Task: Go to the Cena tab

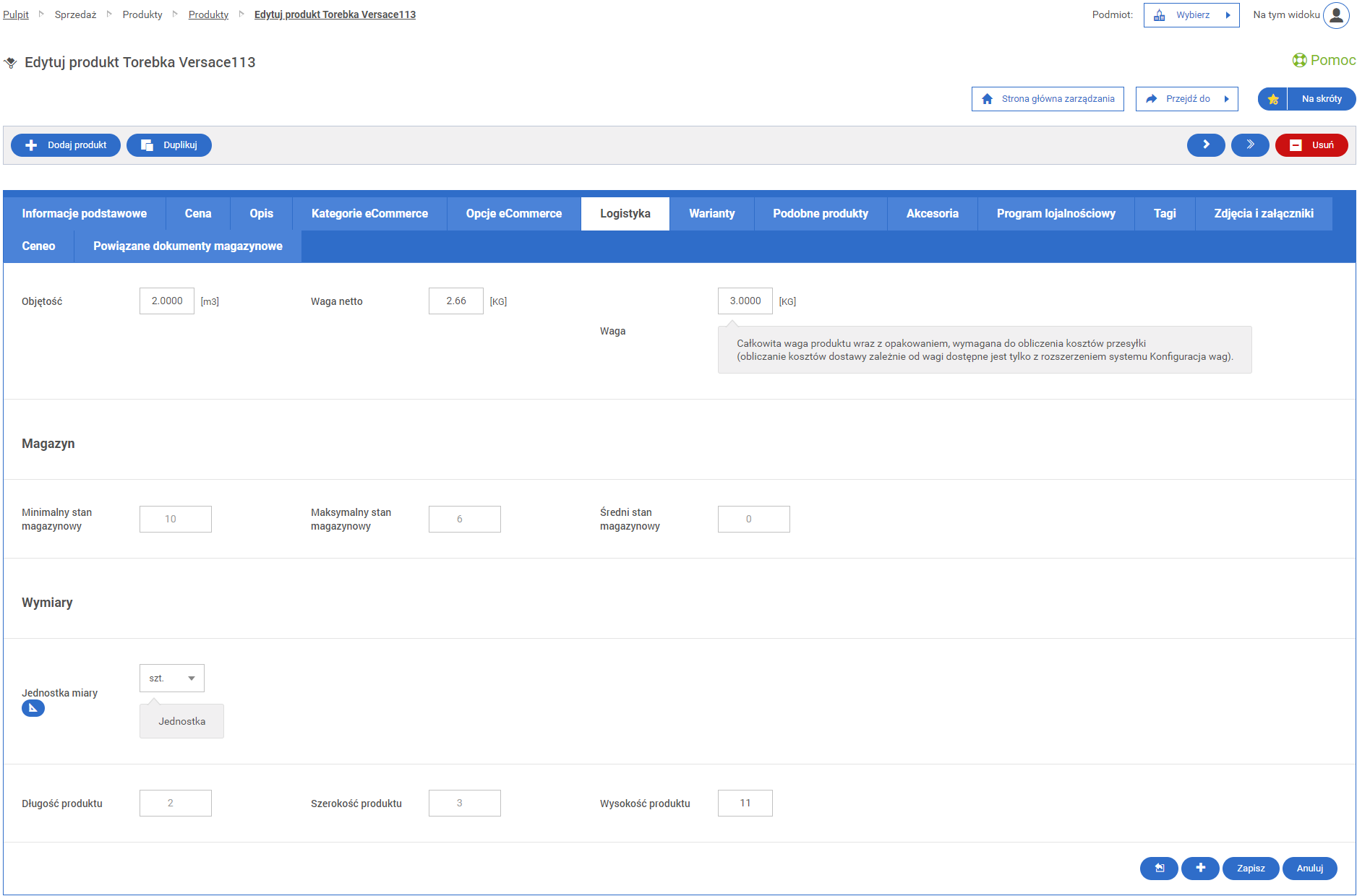Action: click(197, 214)
